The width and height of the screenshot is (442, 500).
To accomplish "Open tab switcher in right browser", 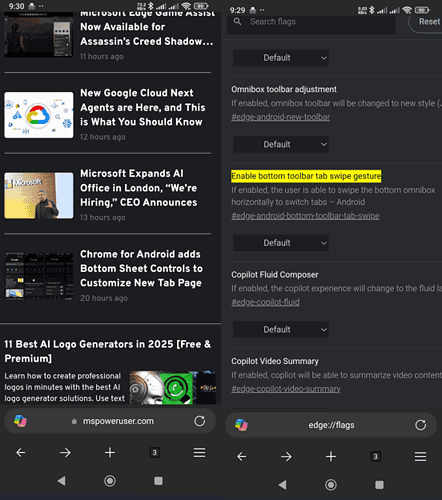I will pos(375,456).
